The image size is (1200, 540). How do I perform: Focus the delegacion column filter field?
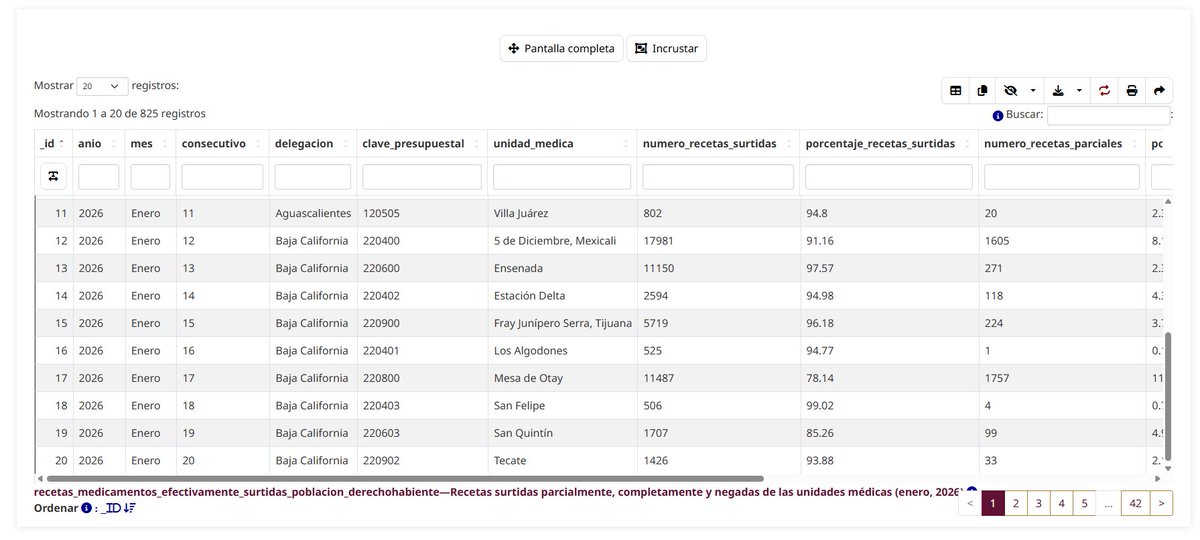click(312, 176)
